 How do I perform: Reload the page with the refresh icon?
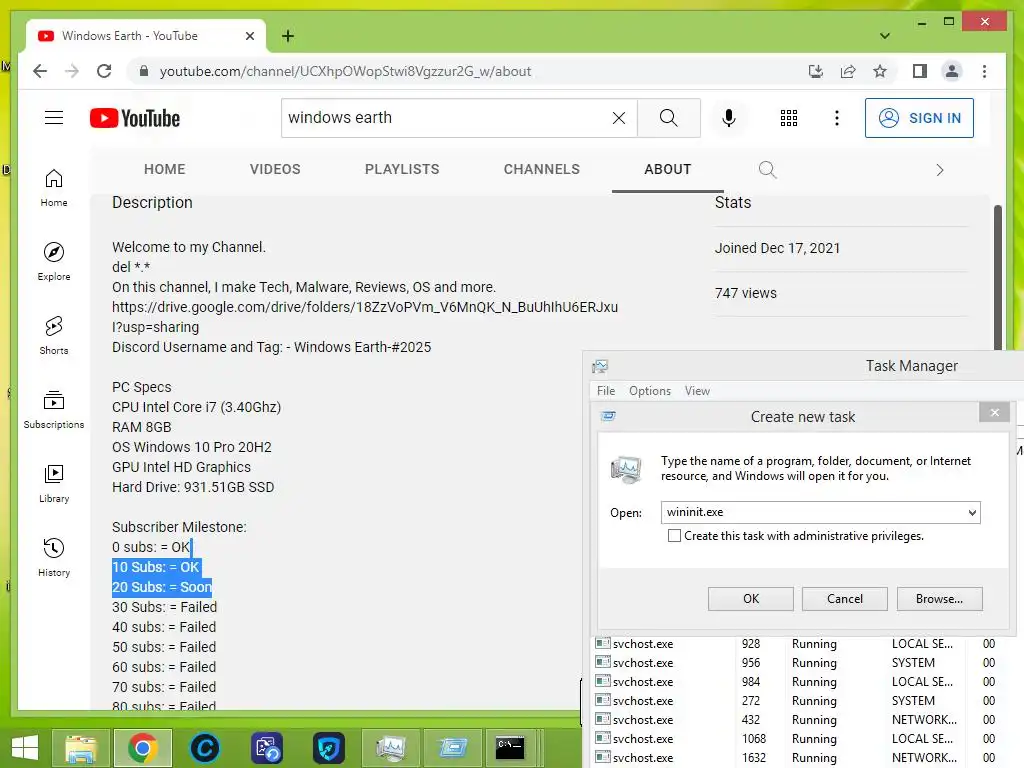pos(104,71)
